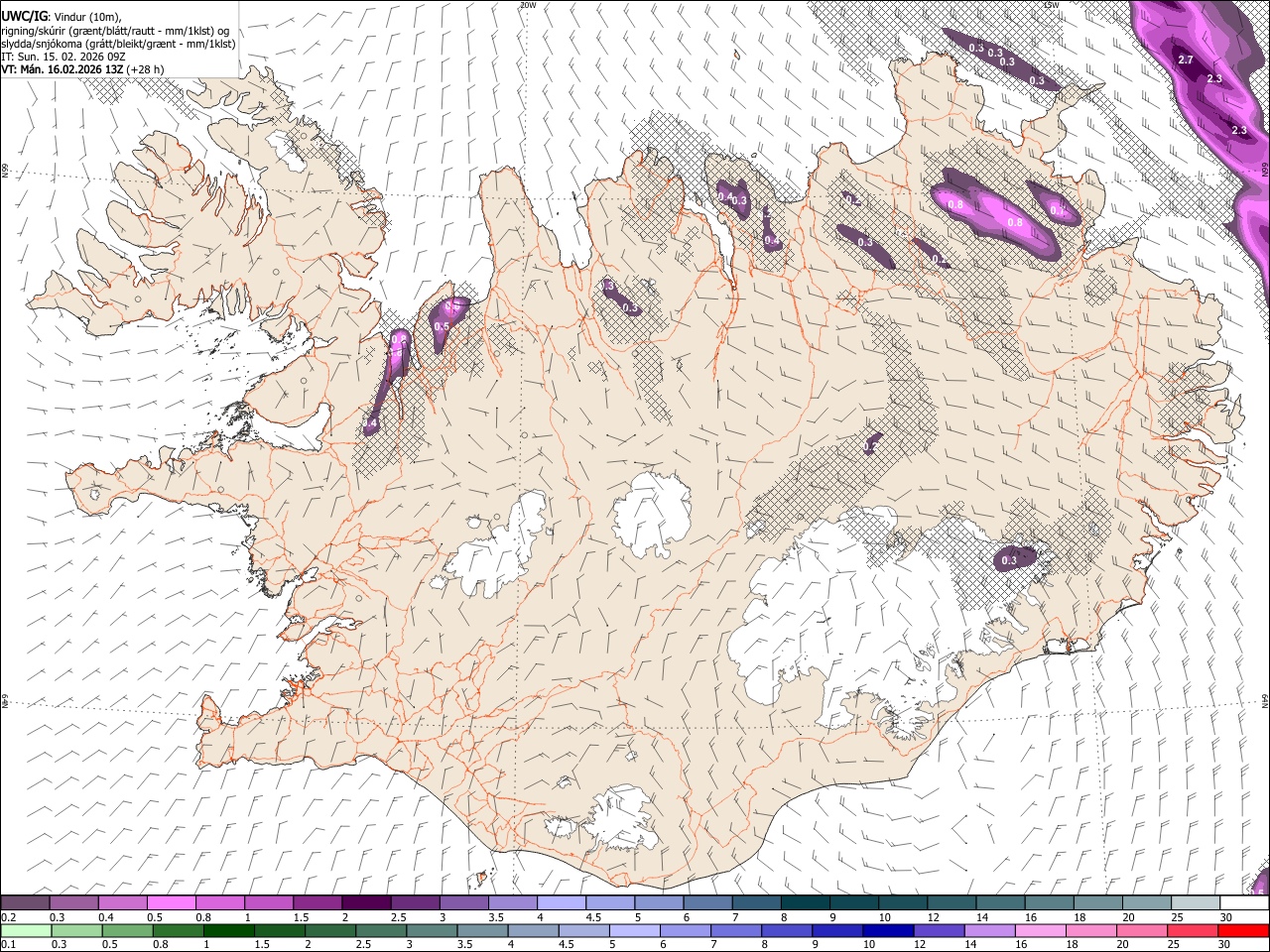Pick the dark plum 0.2 swatch in snow legend

[x=26, y=903]
